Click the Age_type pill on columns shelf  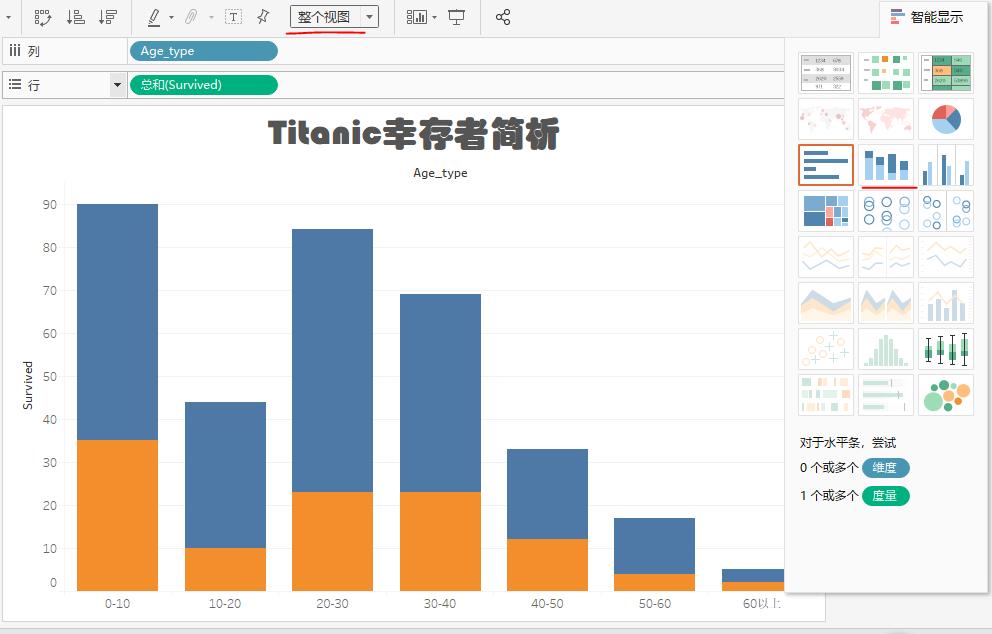tap(204, 51)
